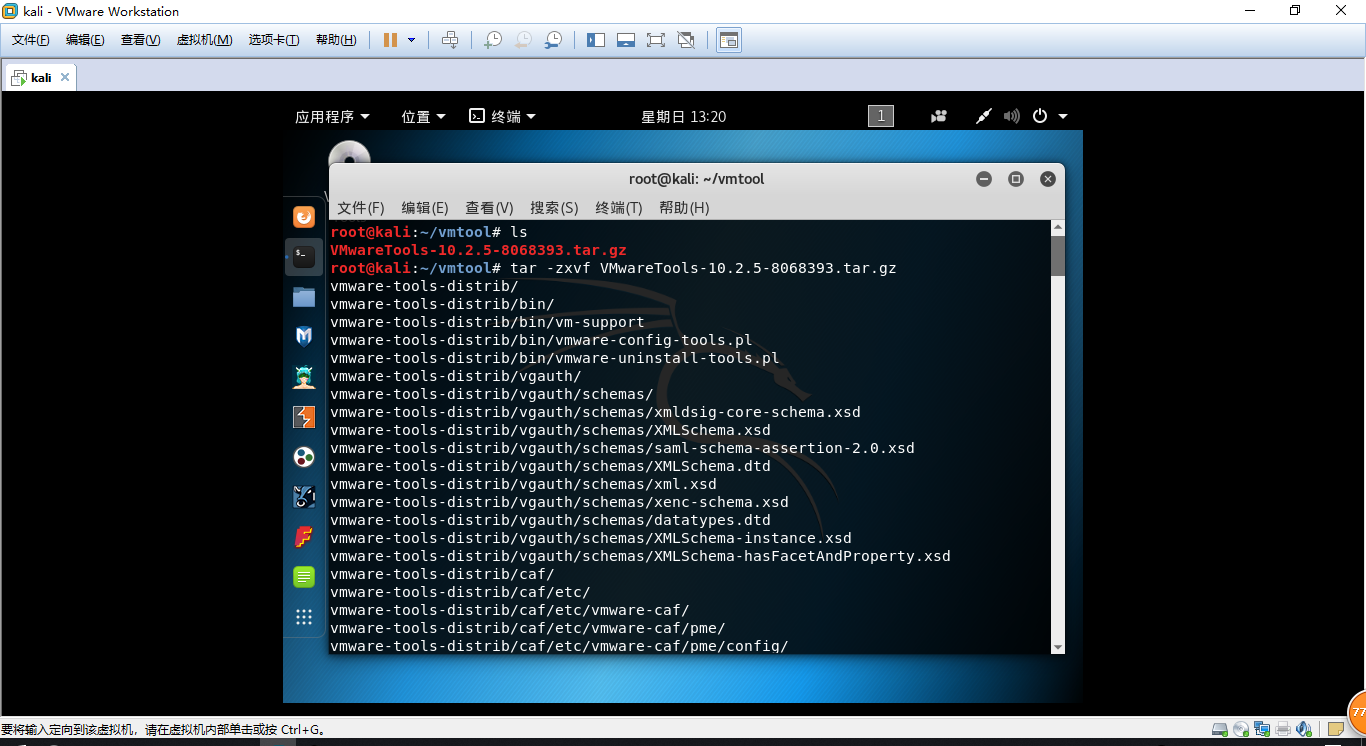Open the terminal 文件(F) menu
Screen dimensions: 1366x746
[x=361, y=208]
